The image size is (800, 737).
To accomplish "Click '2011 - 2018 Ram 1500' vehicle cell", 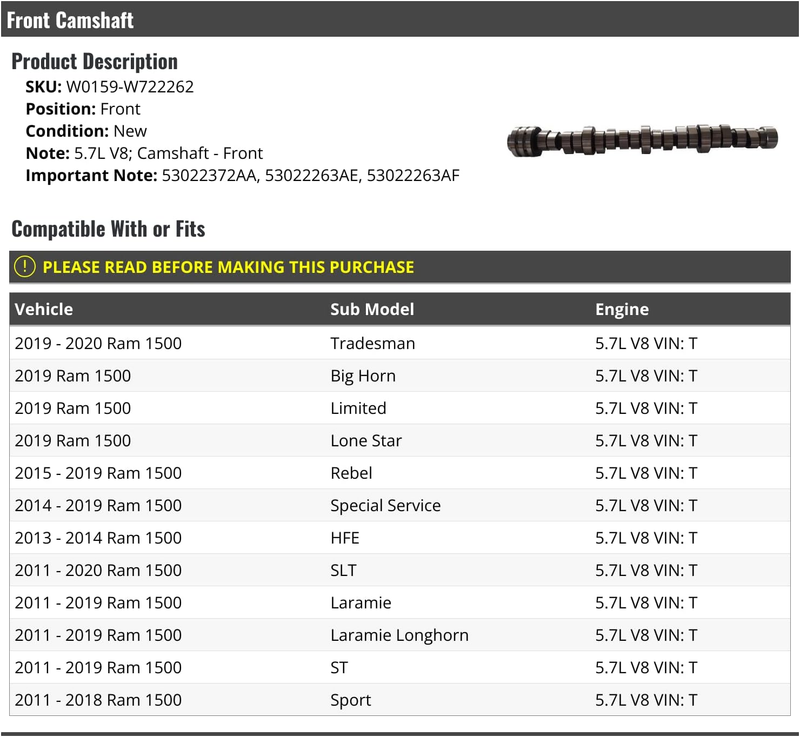I will pos(98,700).
